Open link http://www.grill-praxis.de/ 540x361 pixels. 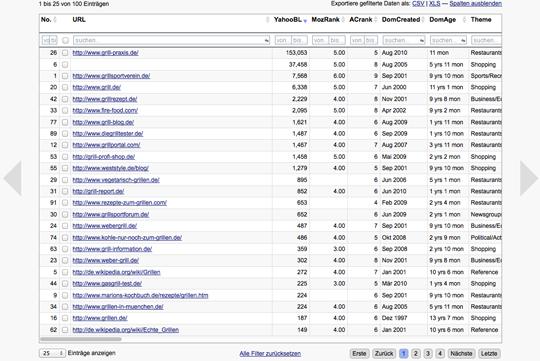click(x=105, y=53)
